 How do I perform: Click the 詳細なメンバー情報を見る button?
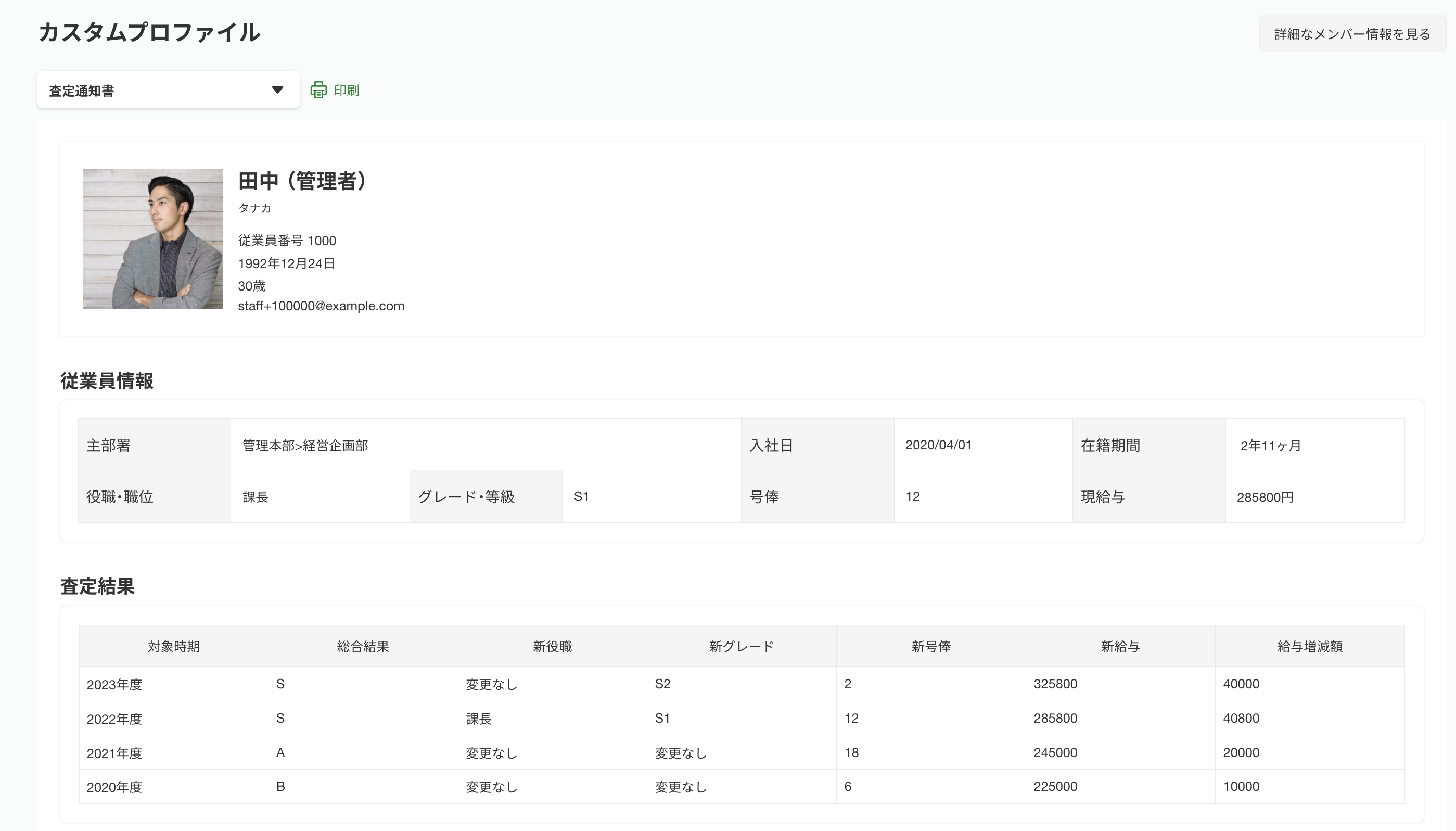point(1351,34)
